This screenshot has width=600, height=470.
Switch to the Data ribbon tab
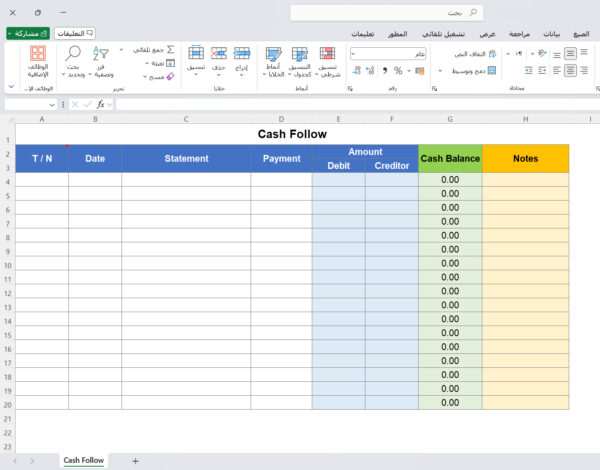[x=551, y=33]
